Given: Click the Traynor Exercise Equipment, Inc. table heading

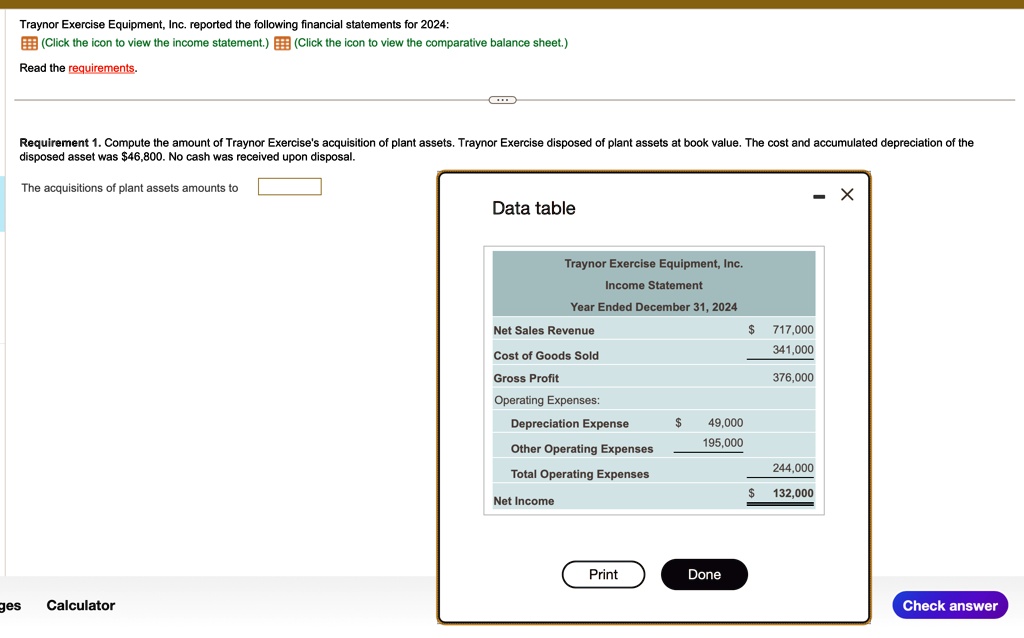Looking at the screenshot, I should [654, 264].
